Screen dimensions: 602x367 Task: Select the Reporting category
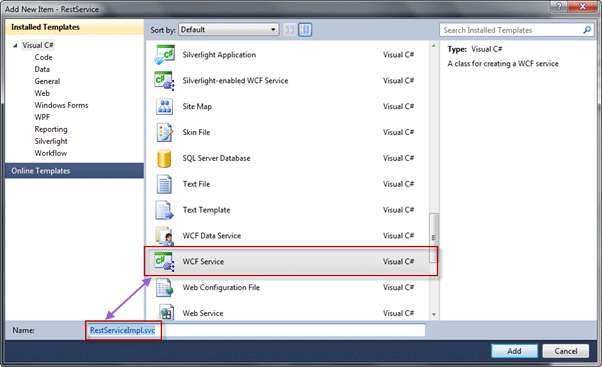tap(51, 129)
